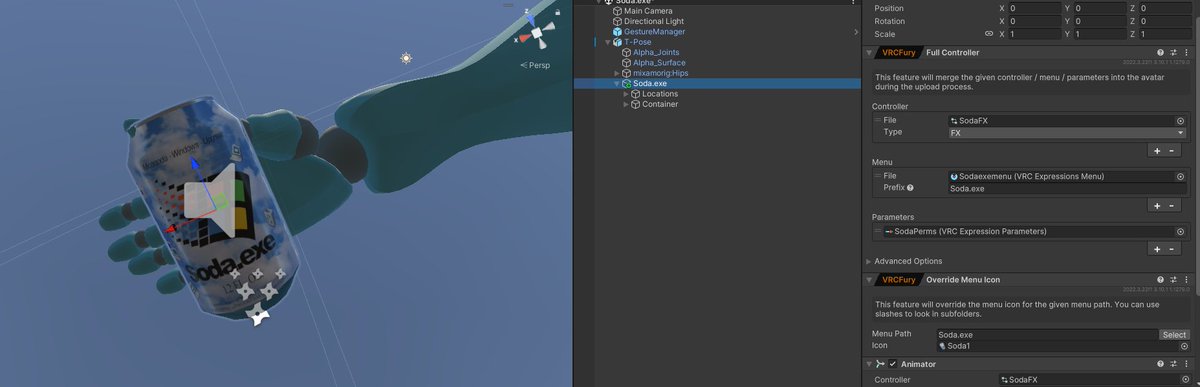Collapse the Full Controller component
Viewport: 1200px width, 387px height.
point(868,52)
